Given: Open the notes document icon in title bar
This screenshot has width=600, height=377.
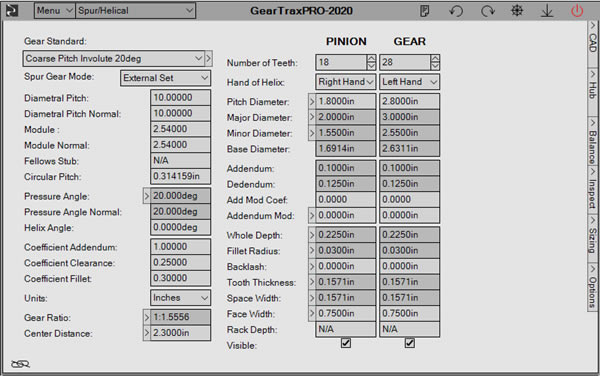Looking at the screenshot, I should click(424, 11).
